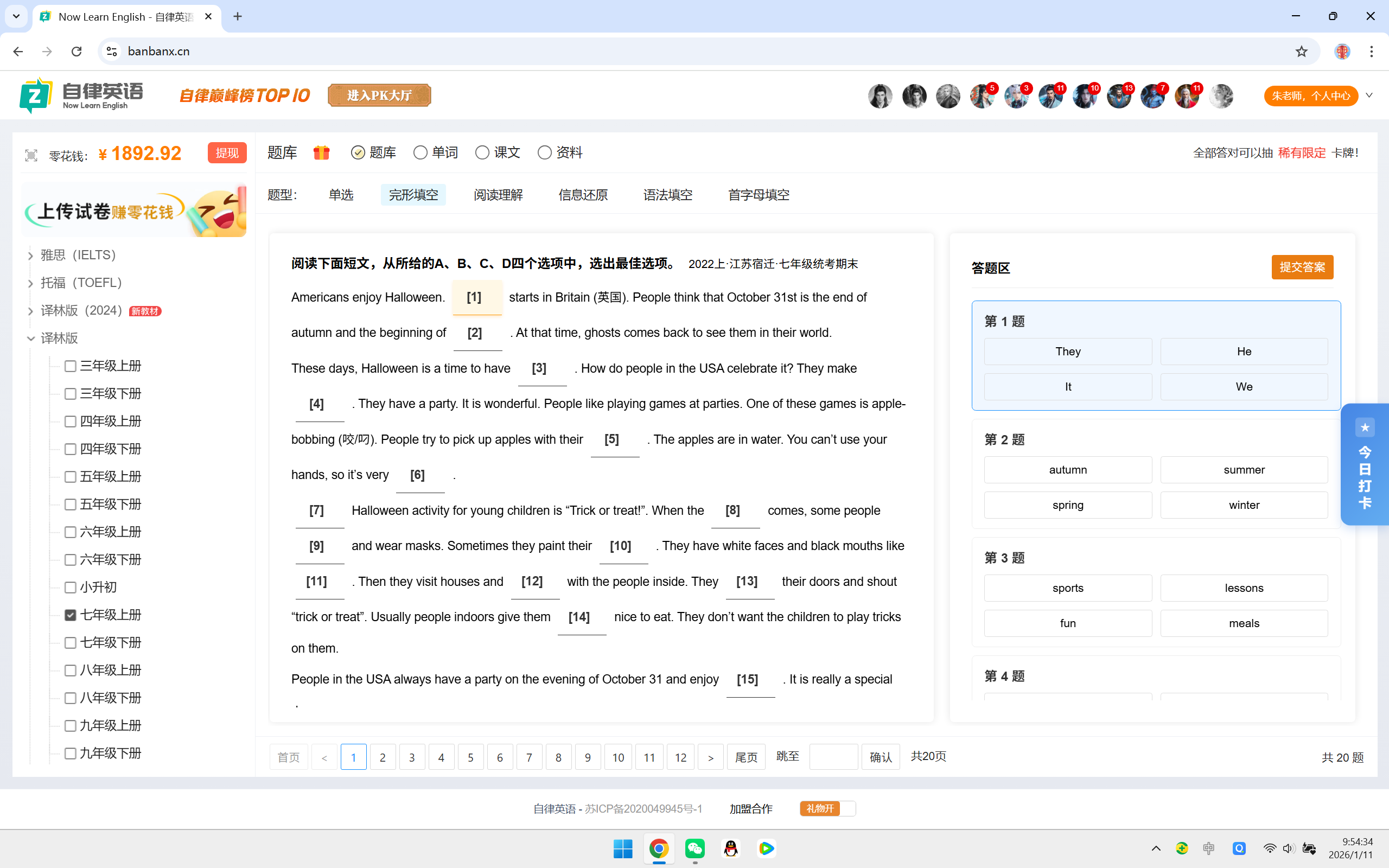
Task: Click the fullscreen scan icon near 零花钱
Action: (31, 155)
